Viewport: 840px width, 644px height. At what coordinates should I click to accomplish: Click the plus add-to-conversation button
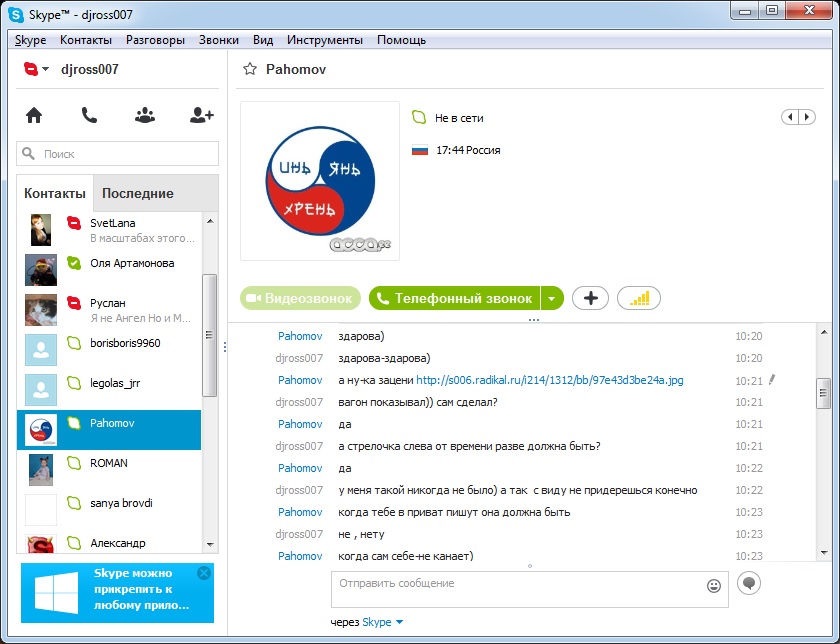click(590, 298)
